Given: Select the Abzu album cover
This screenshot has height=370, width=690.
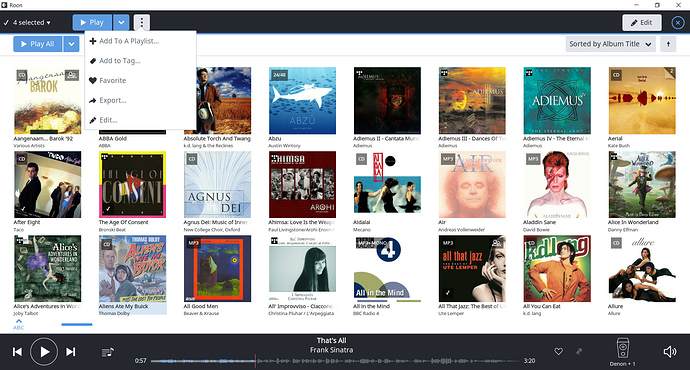Looking at the screenshot, I should point(302,101).
